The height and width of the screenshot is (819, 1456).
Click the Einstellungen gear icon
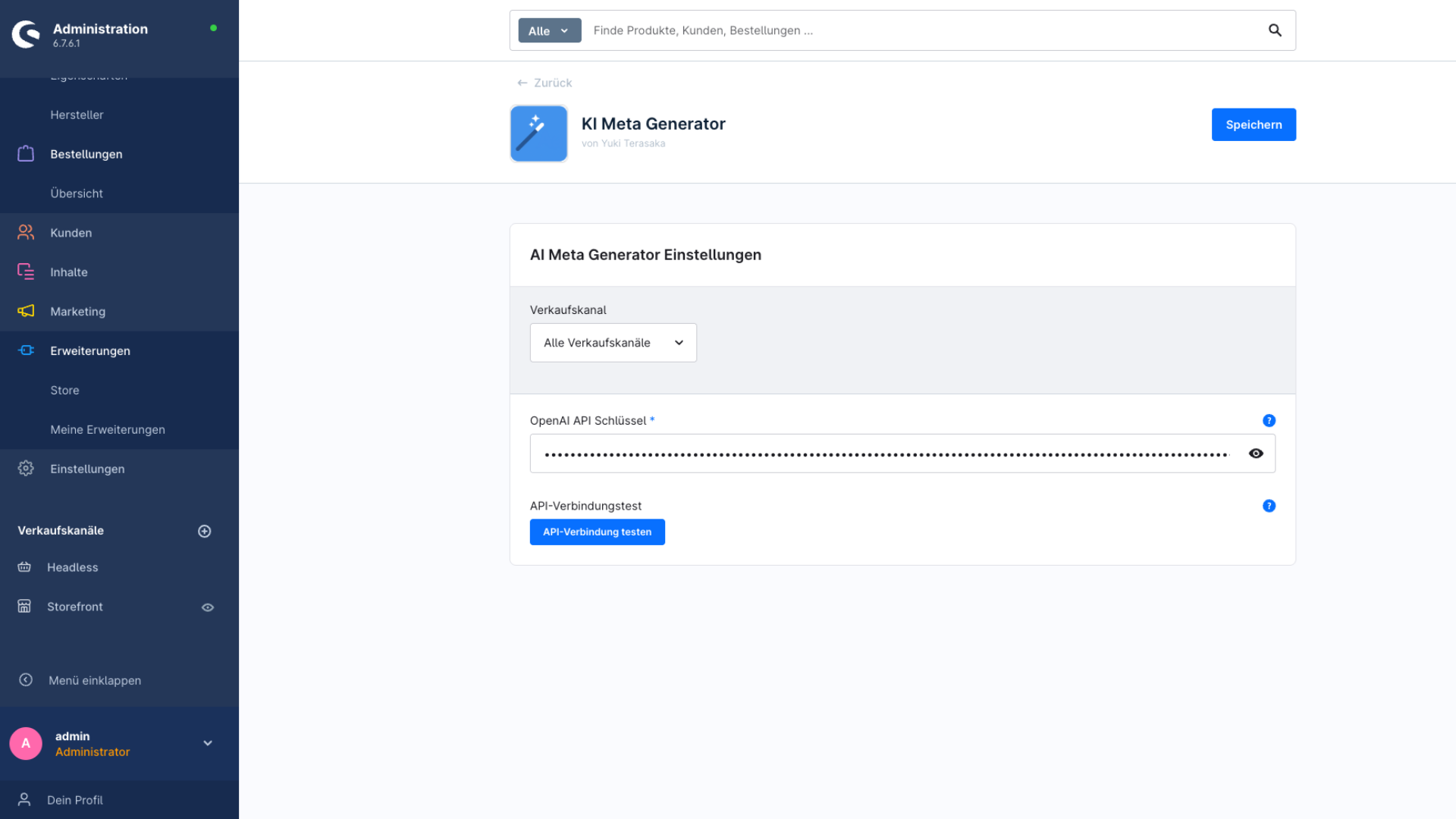pyautogui.click(x=26, y=469)
